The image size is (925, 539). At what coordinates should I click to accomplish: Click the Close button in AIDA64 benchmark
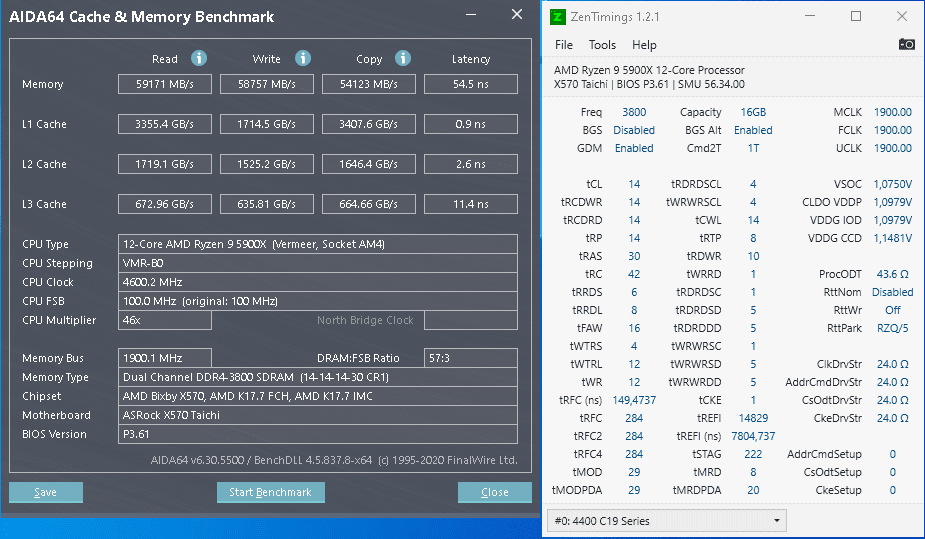(x=494, y=492)
